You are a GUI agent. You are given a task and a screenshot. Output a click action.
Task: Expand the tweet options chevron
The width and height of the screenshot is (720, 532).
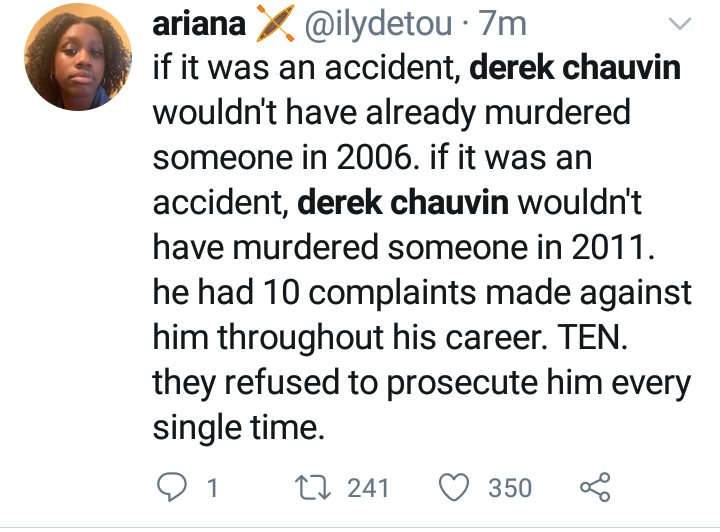679,23
